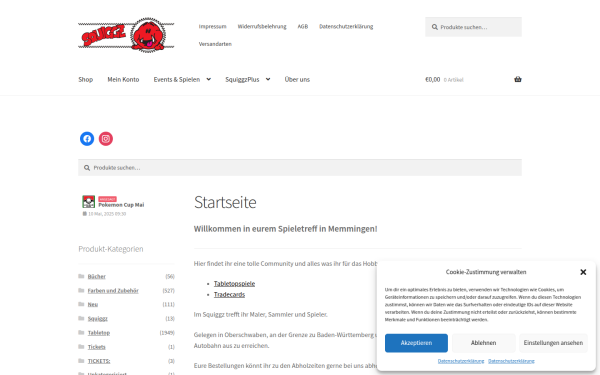Open the Widerrufsbelehrung link
The height and width of the screenshot is (375, 600).
(x=262, y=26)
